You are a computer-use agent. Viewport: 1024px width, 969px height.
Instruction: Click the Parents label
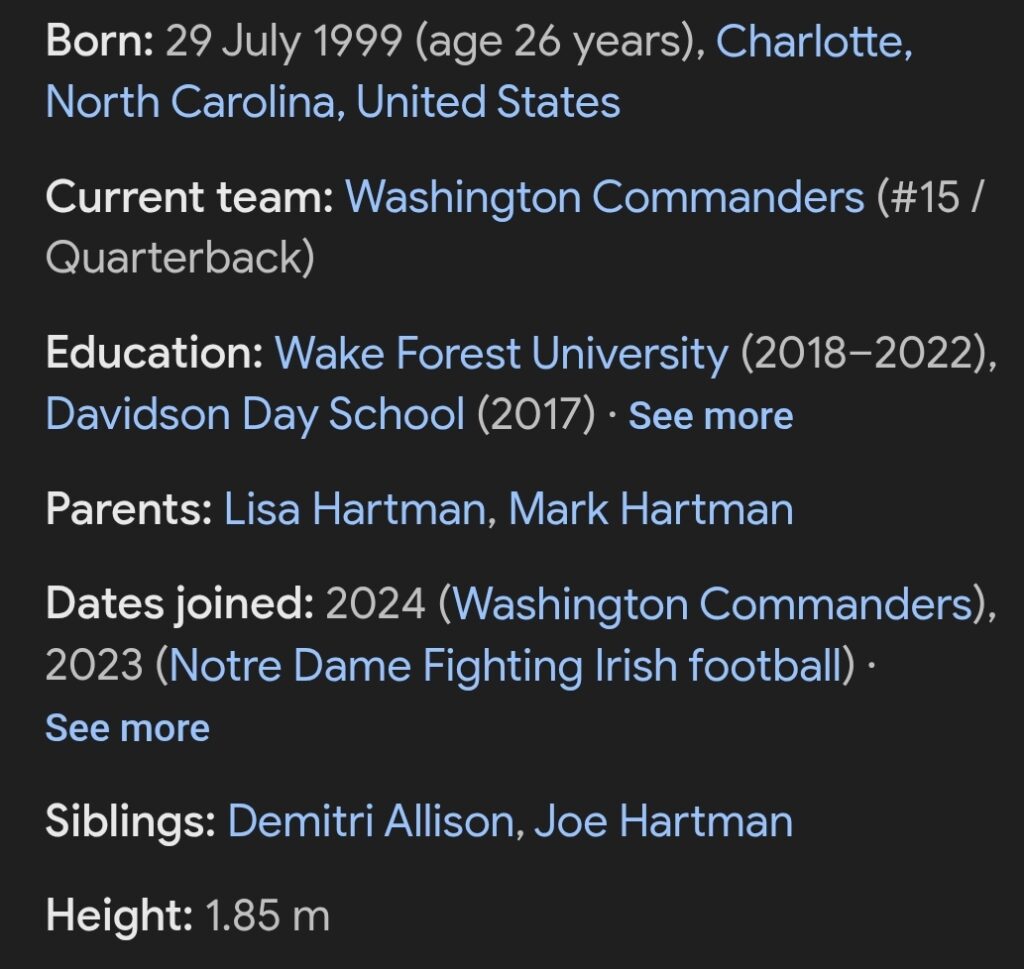pos(128,509)
